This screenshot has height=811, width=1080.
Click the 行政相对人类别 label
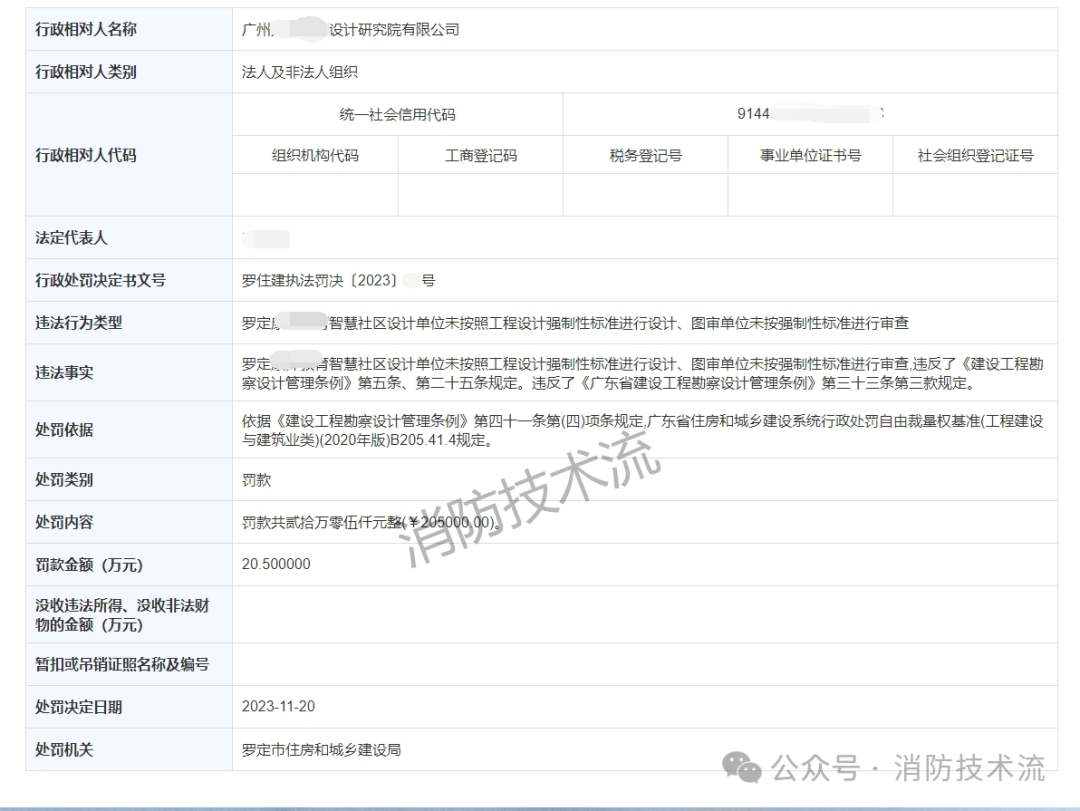(x=86, y=72)
